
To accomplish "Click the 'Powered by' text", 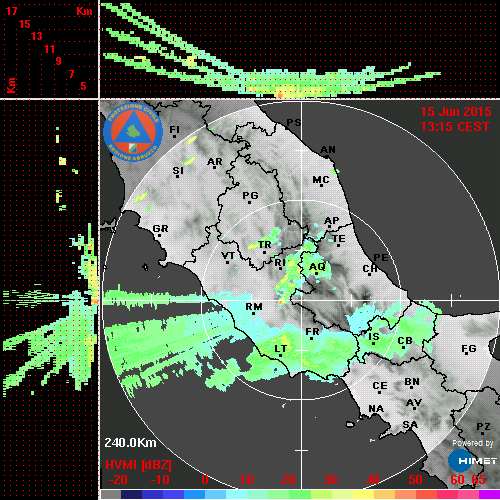I will [x=472, y=443].
